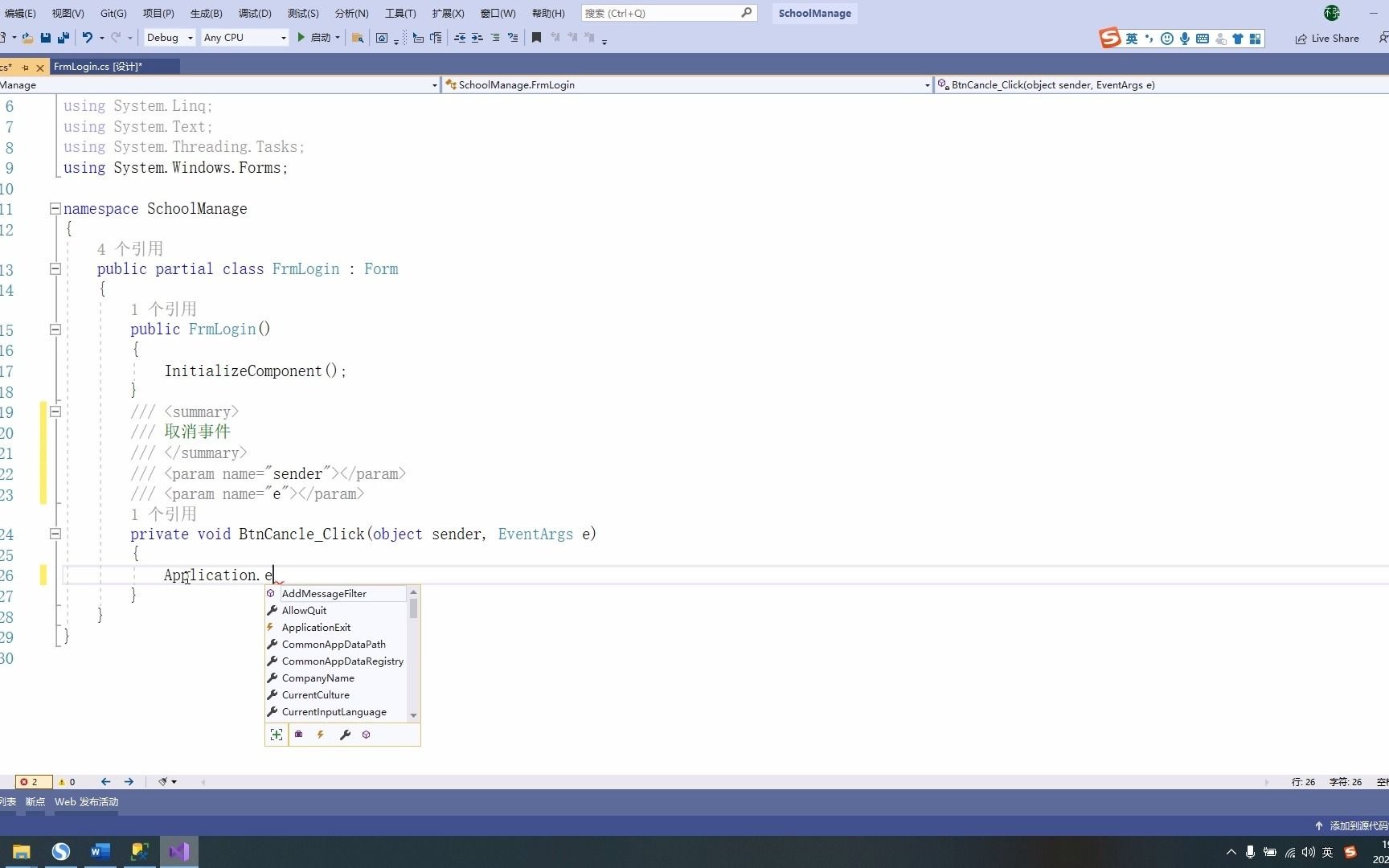Select ApplicationExit from the completion list
1389x868 pixels.
[315, 627]
